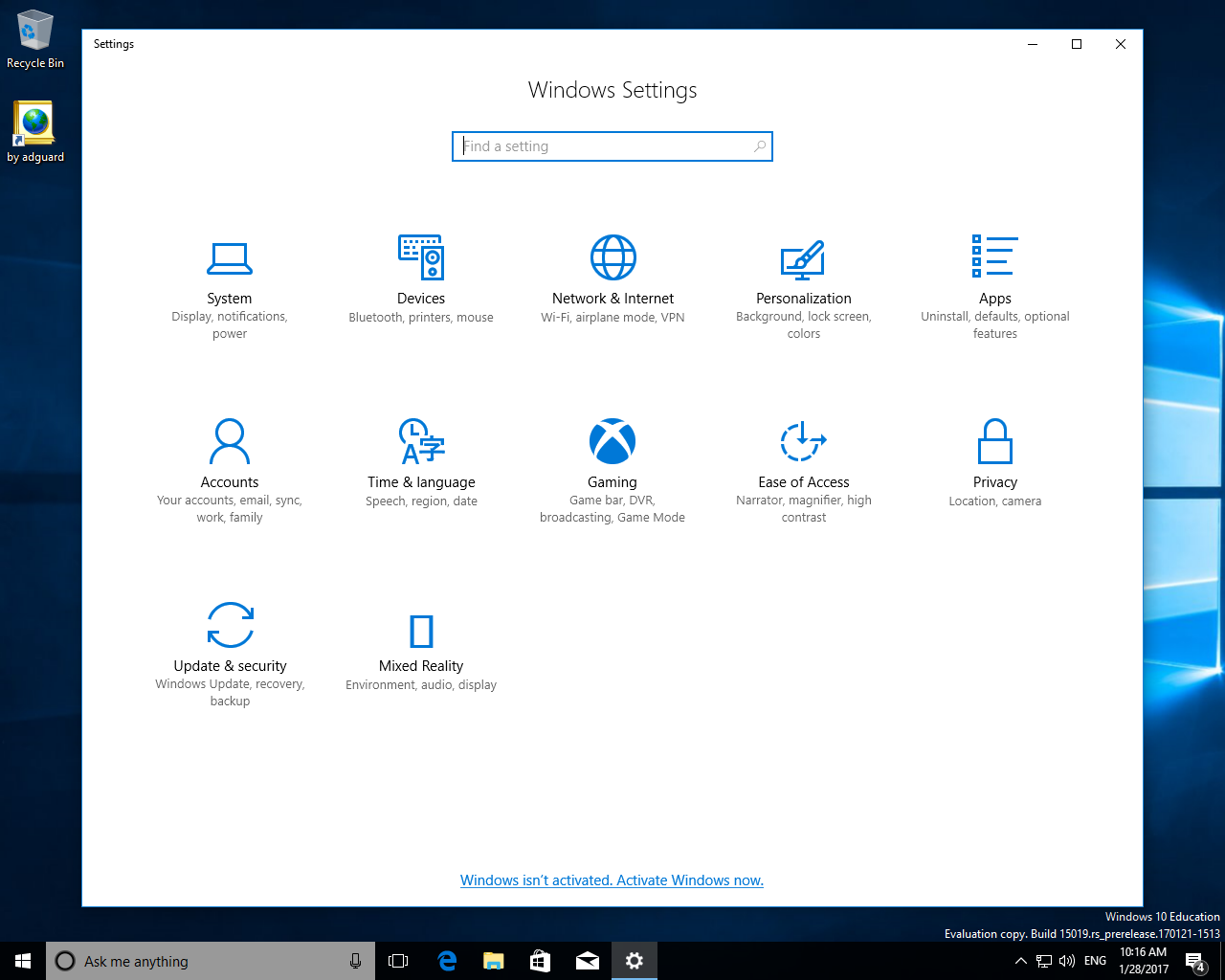Click the Privacy label text
This screenshot has height=980, width=1225.
995,482
